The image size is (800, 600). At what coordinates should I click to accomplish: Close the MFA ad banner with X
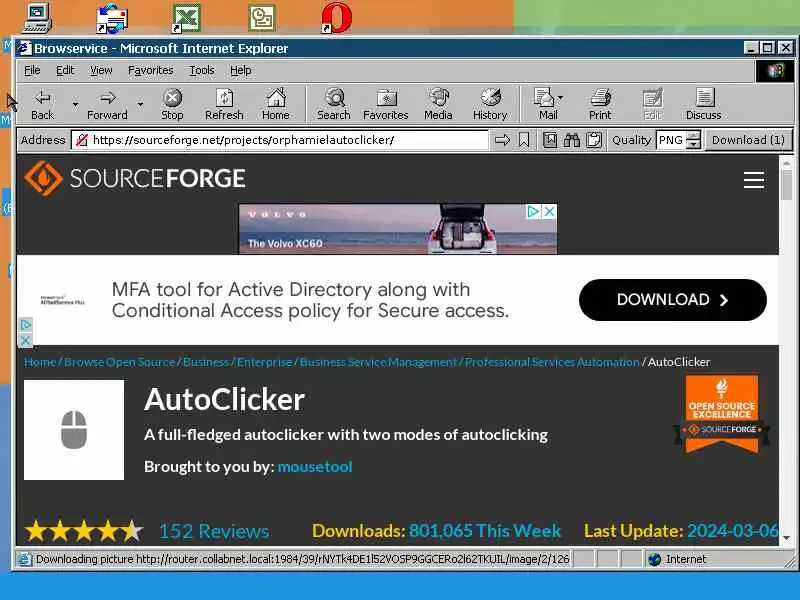26,340
